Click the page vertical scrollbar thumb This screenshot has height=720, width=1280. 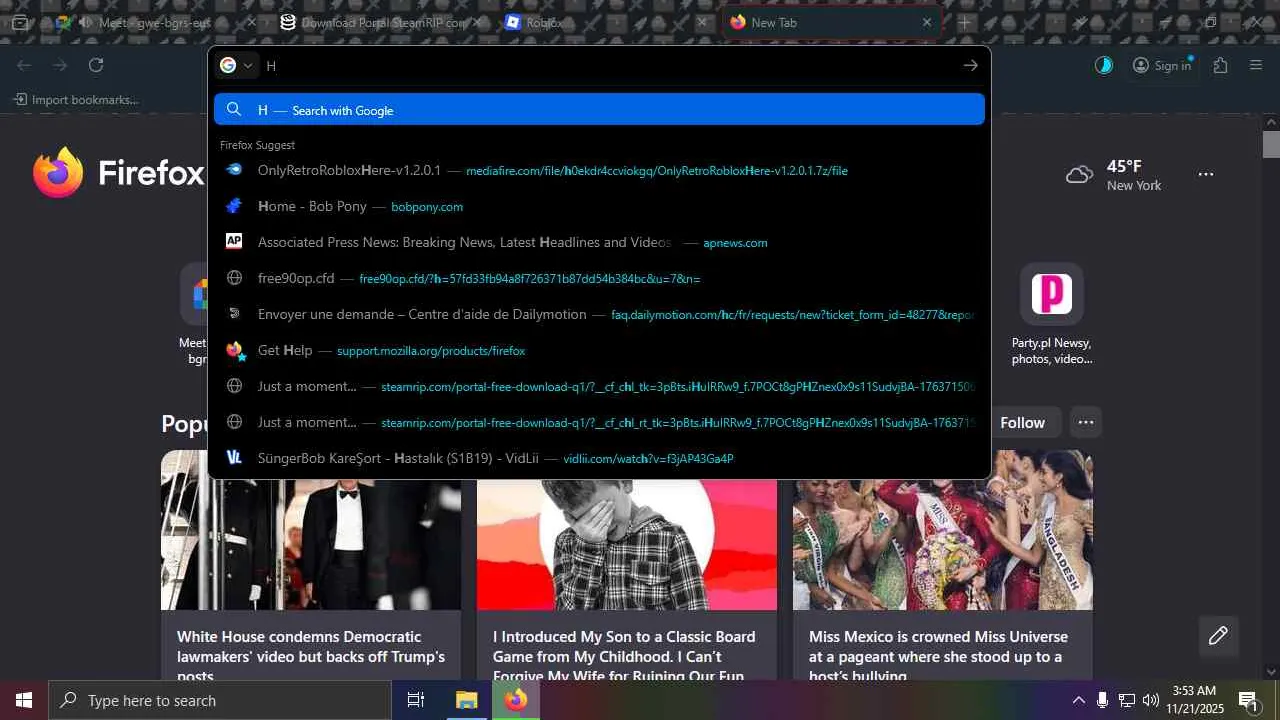pyautogui.click(x=1271, y=144)
